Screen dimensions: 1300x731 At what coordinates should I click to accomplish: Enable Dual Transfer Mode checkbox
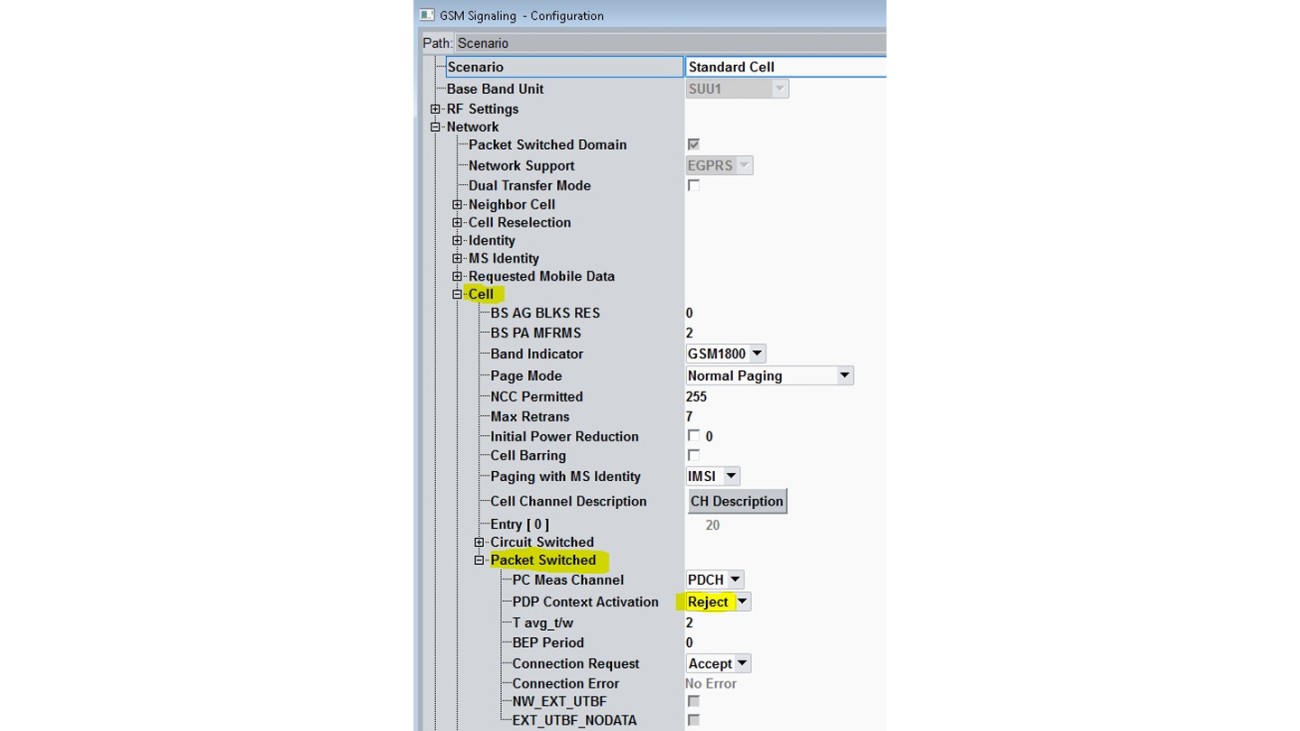(x=693, y=185)
